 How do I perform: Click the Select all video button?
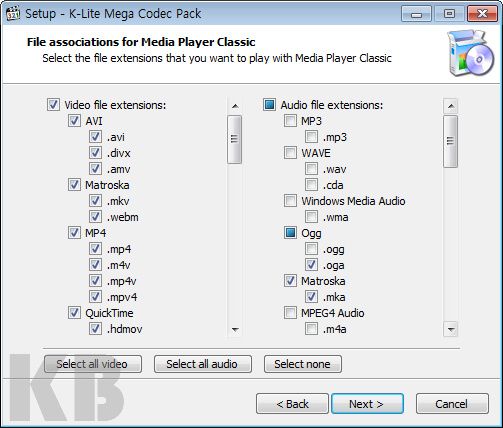pos(93,364)
